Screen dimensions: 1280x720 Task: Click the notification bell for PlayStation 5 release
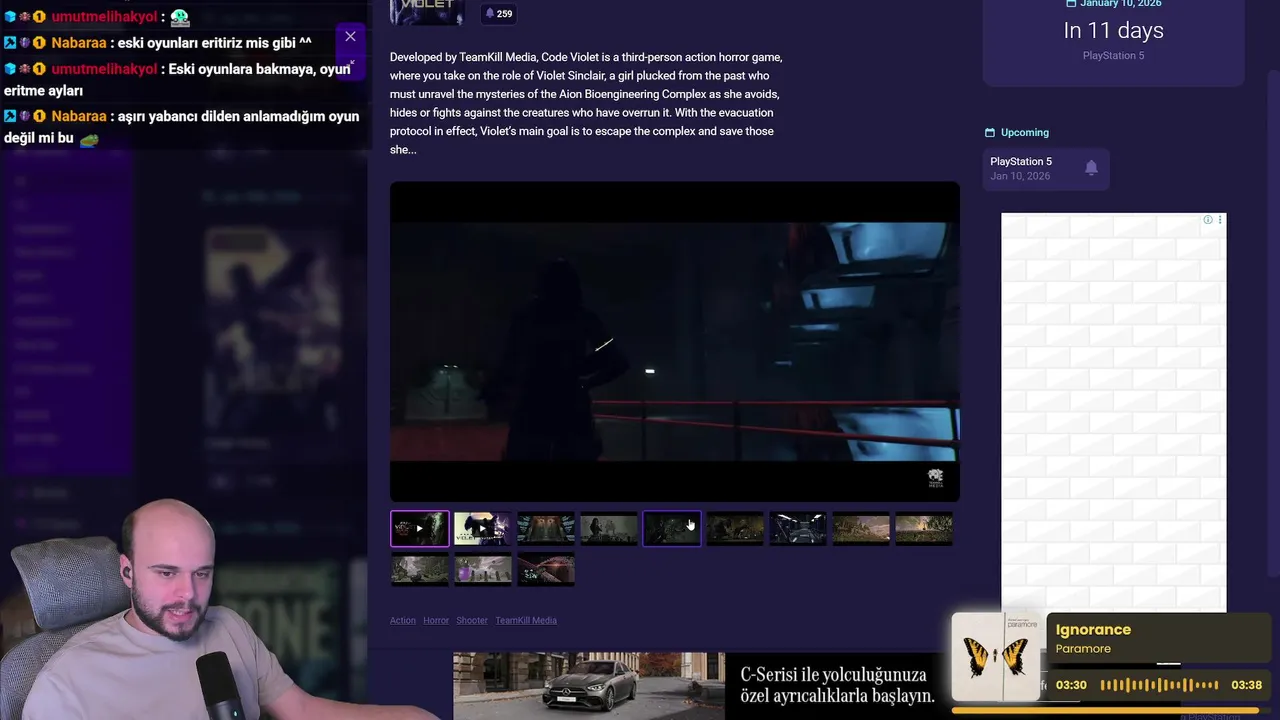1091,168
